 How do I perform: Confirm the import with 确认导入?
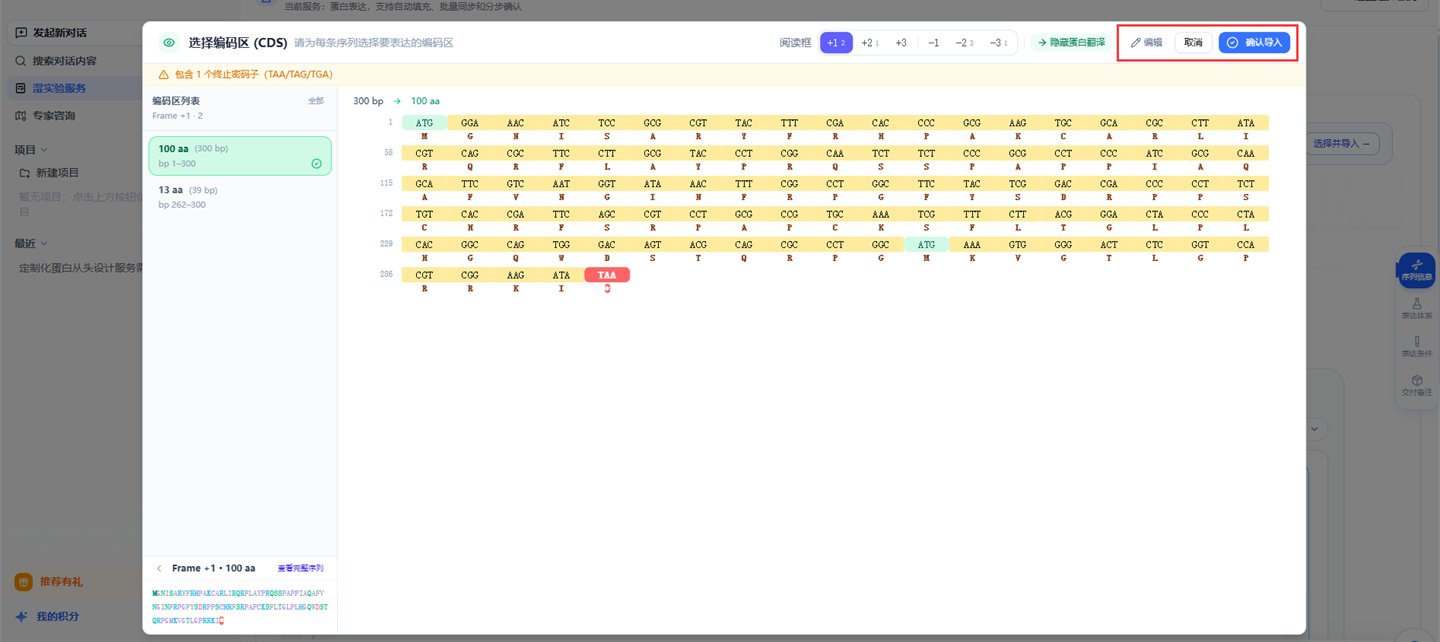tap(1254, 43)
